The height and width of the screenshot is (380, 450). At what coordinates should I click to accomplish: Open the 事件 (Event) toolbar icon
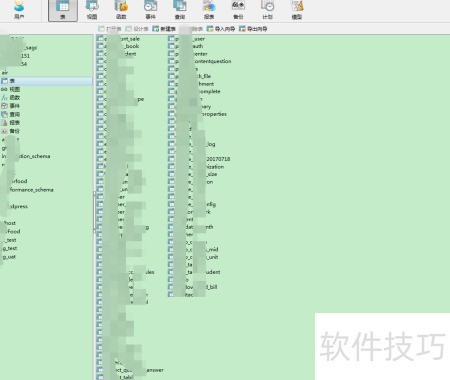[150, 10]
